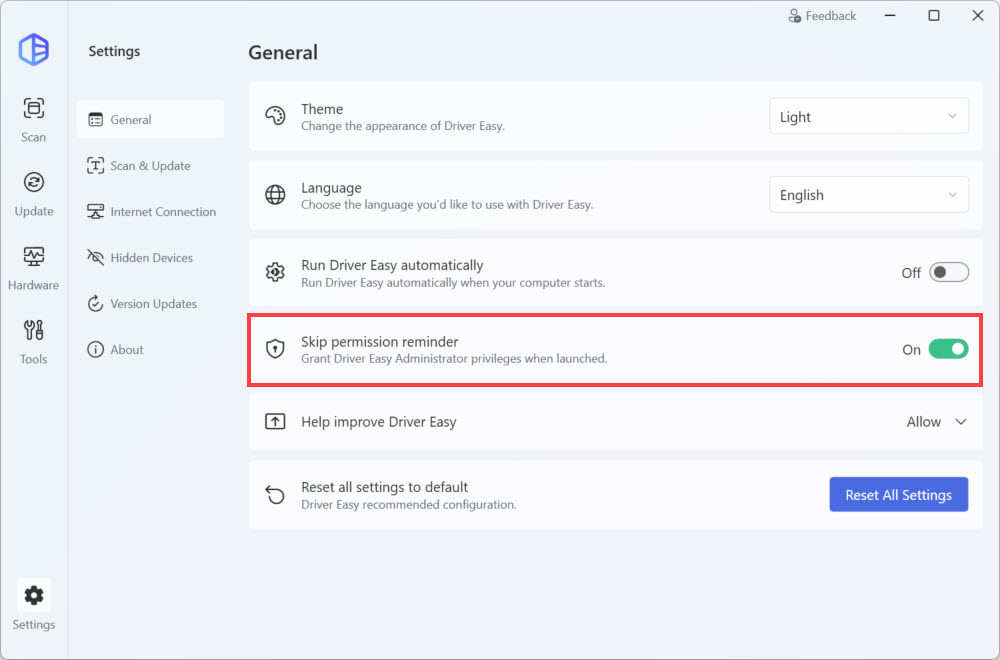Click the Feedback link in title bar
This screenshot has height=660, width=1000.
(x=822, y=16)
